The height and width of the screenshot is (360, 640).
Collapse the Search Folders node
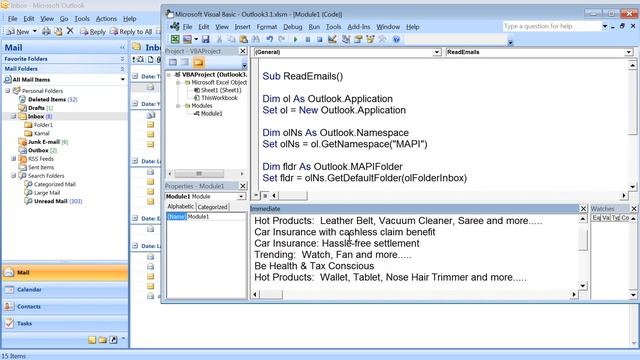pyautogui.click(x=13, y=176)
